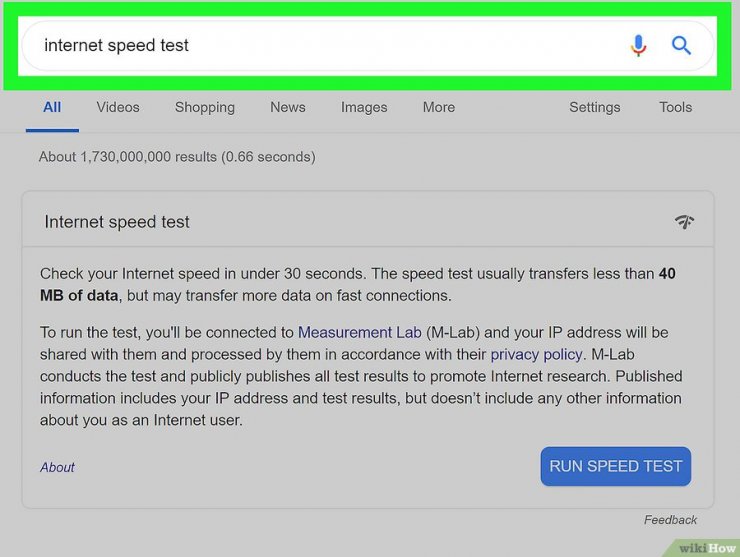
Task: Switch to the Videos tab
Action: pyautogui.click(x=118, y=107)
